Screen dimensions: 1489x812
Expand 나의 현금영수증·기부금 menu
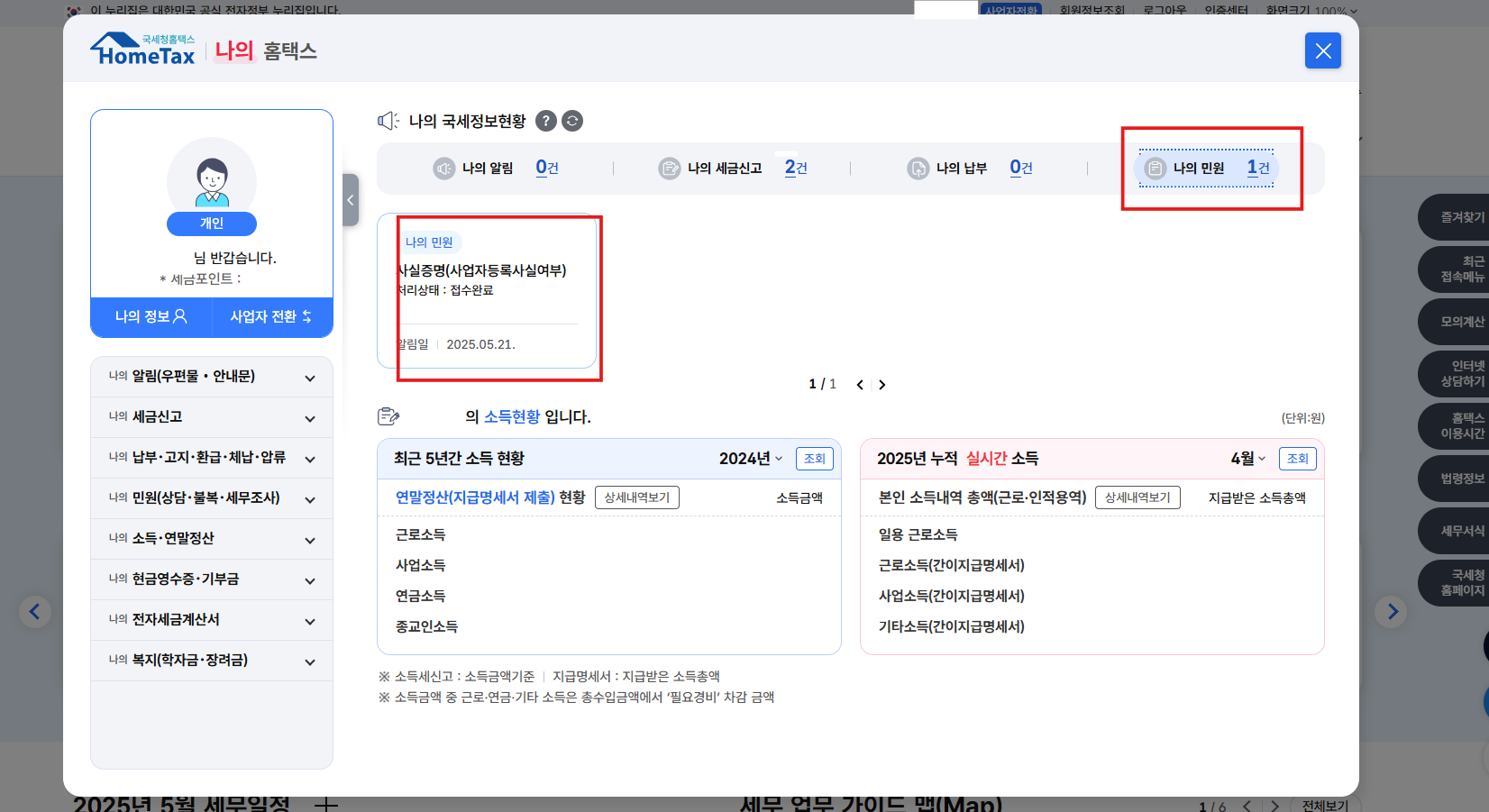212,579
